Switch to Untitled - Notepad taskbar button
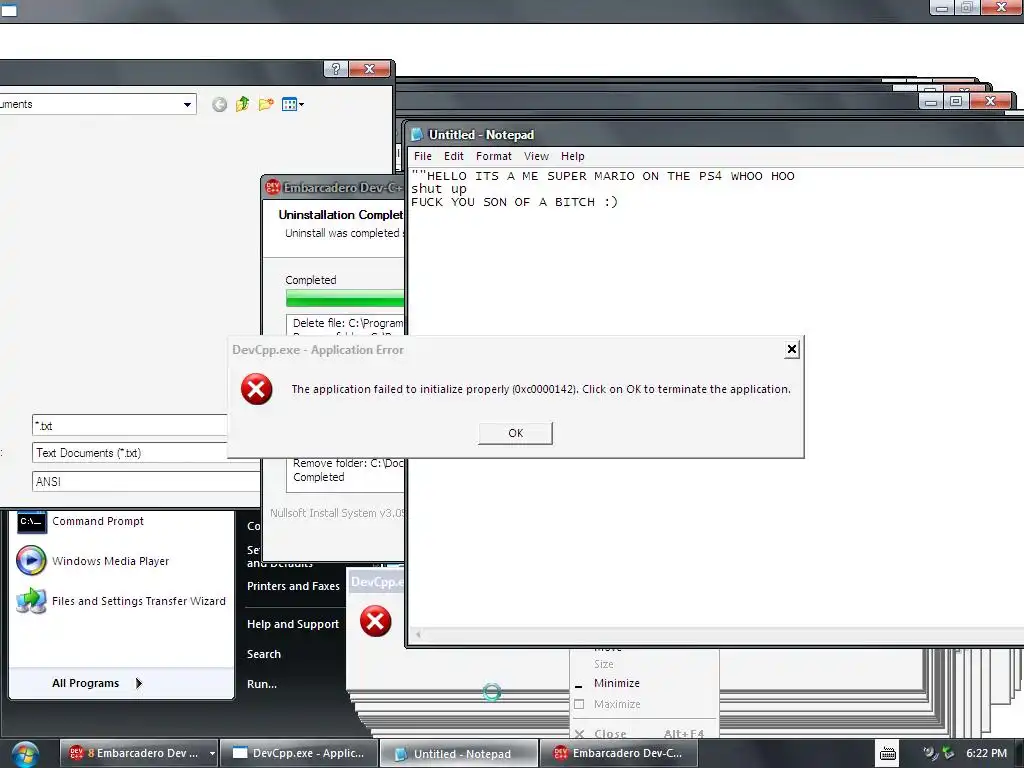Image resolution: width=1024 pixels, height=768 pixels. tap(459, 754)
